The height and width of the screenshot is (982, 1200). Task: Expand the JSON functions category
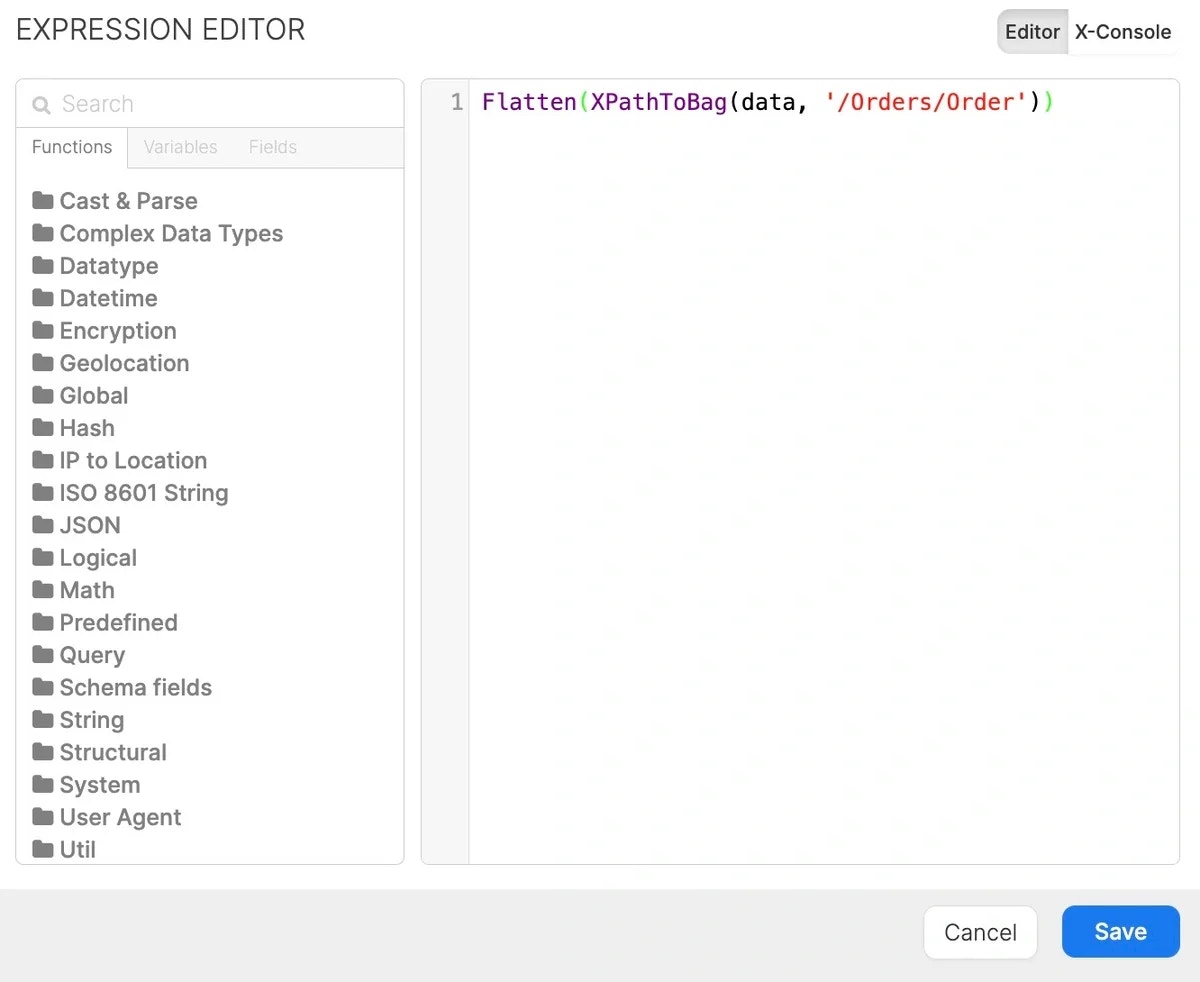coord(76,525)
